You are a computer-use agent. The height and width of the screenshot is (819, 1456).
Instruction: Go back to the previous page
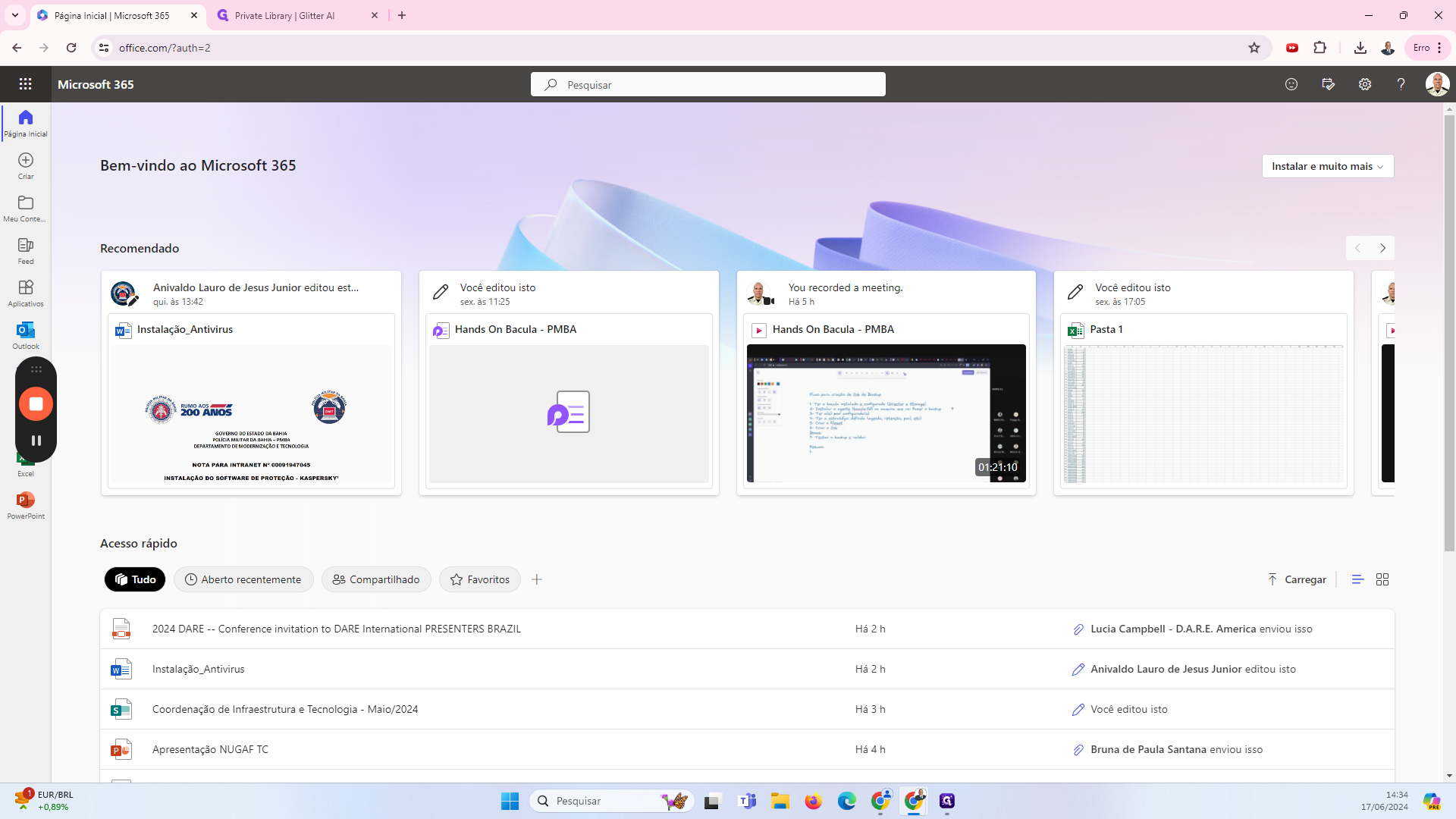pos(17,48)
